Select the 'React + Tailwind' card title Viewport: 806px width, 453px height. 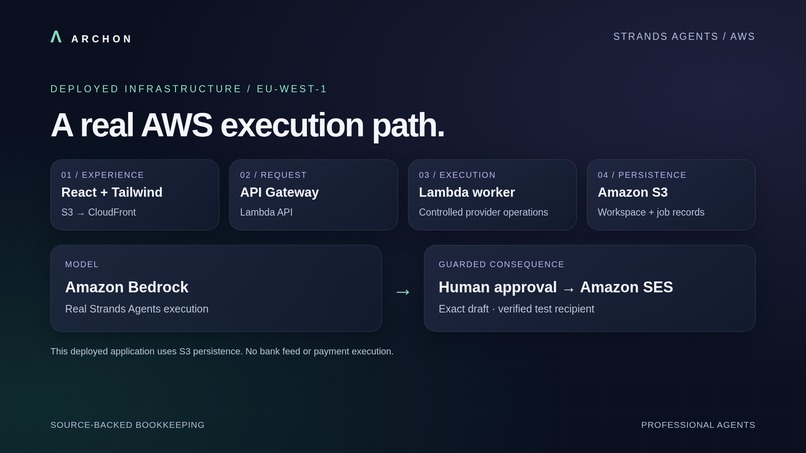coord(112,192)
